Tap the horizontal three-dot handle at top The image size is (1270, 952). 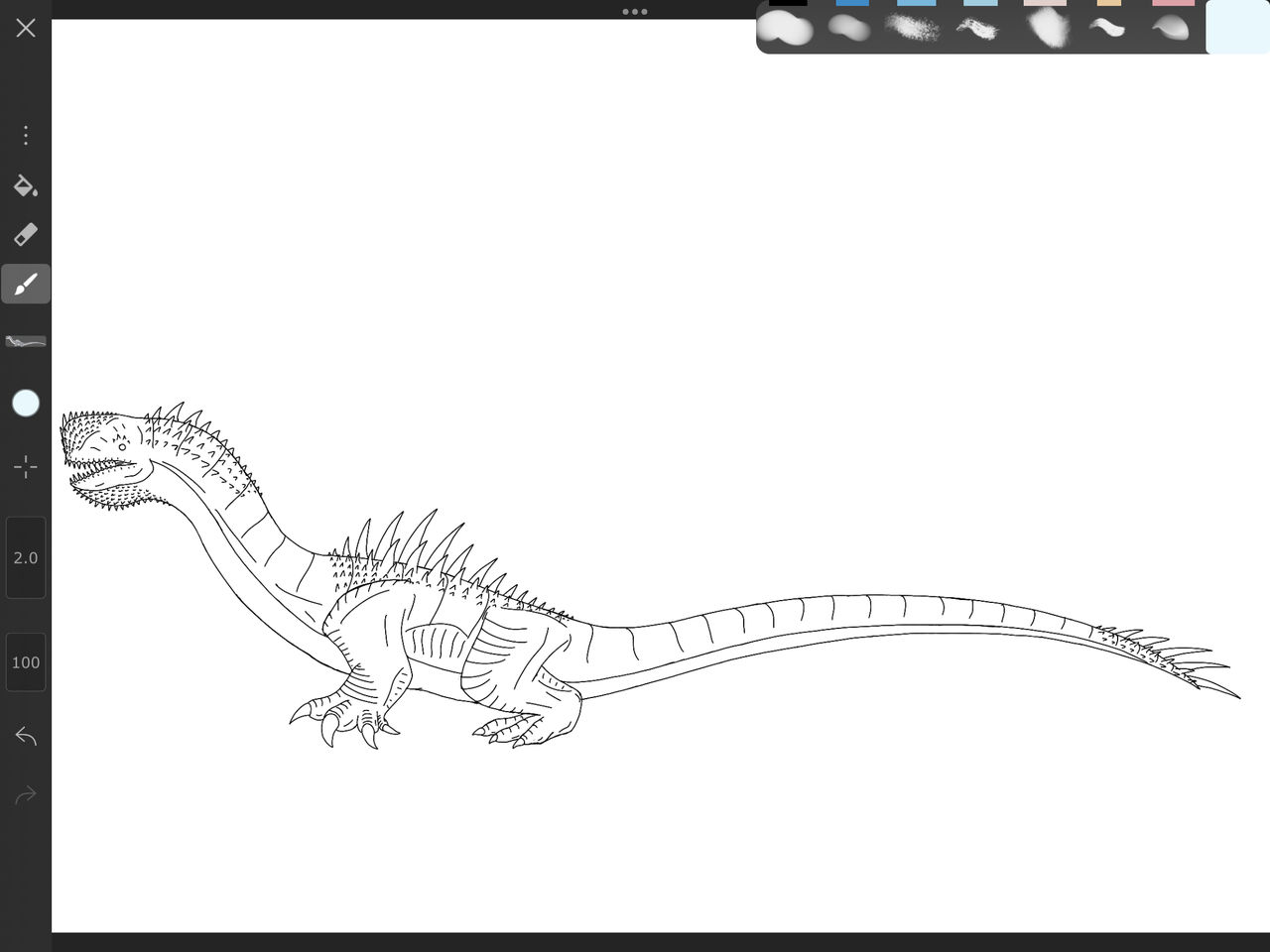point(635,12)
